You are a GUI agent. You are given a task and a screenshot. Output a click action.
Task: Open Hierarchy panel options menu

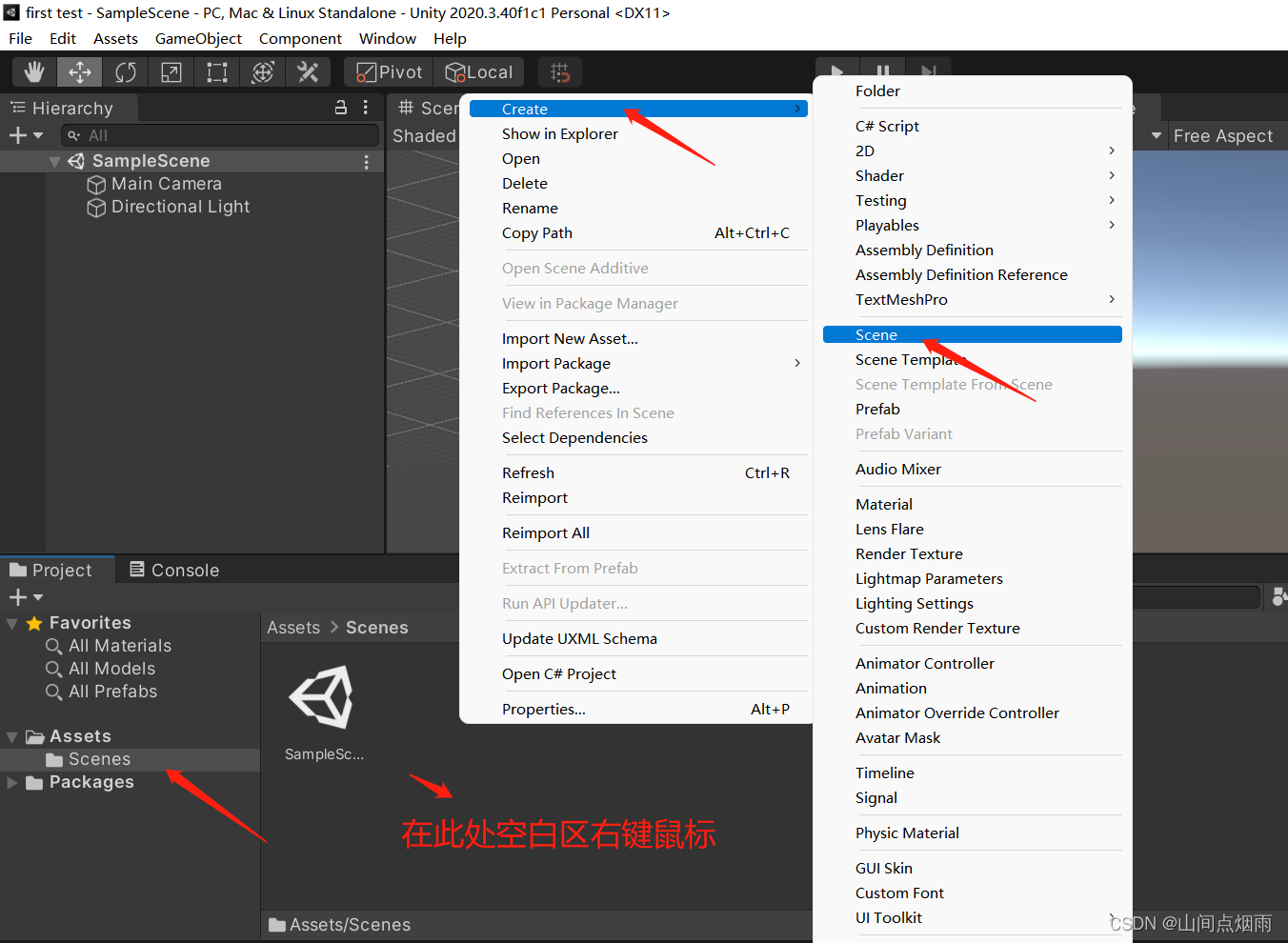366,108
